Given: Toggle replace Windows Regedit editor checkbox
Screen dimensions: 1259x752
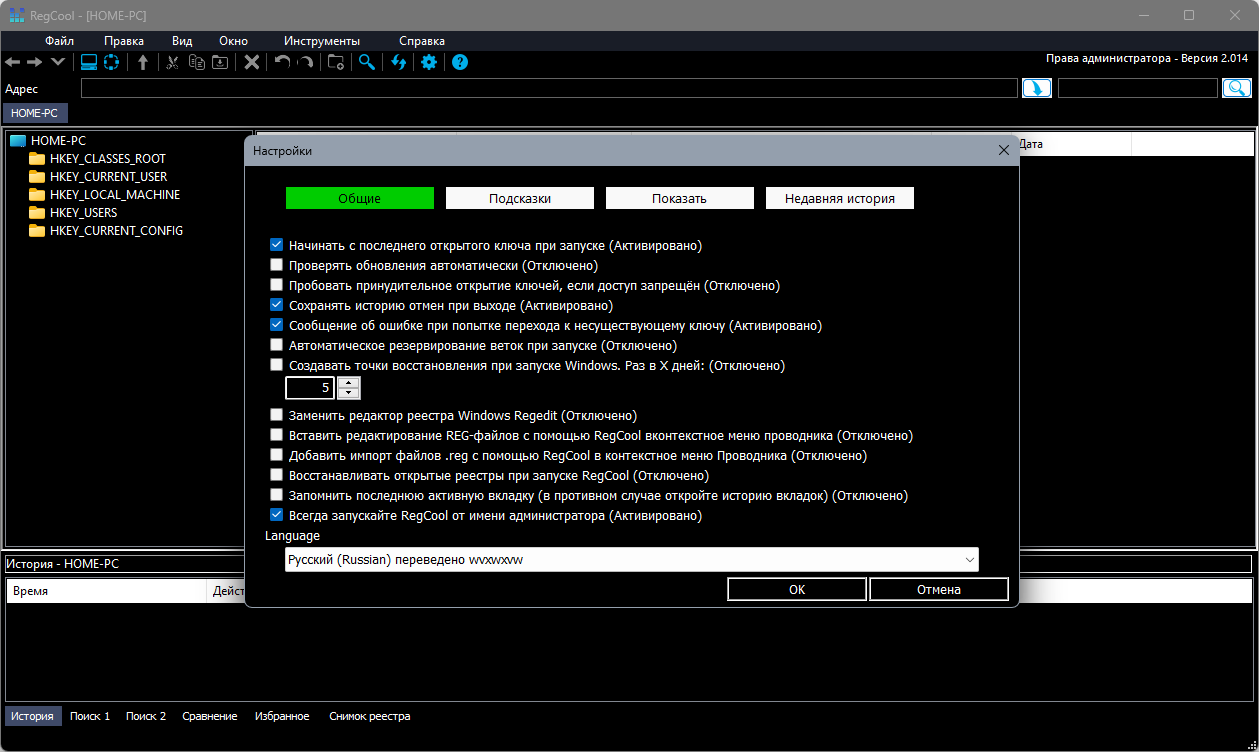Looking at the screenshot, I should click(277, 415).
